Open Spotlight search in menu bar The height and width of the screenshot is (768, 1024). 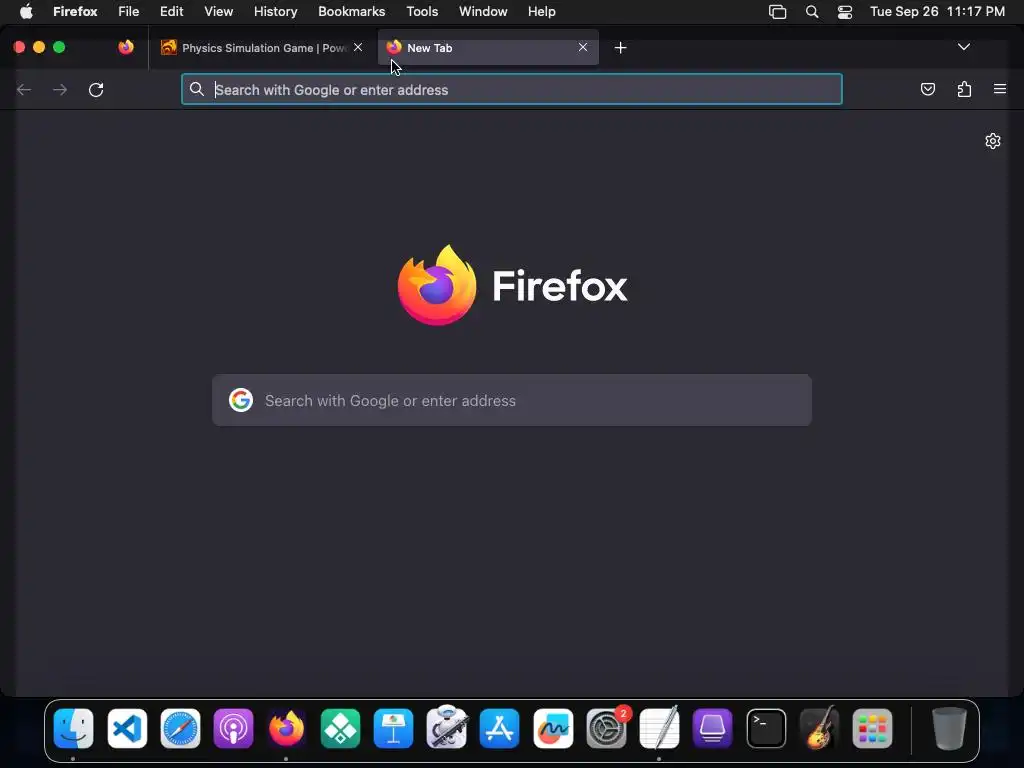(x=812, y=12)
